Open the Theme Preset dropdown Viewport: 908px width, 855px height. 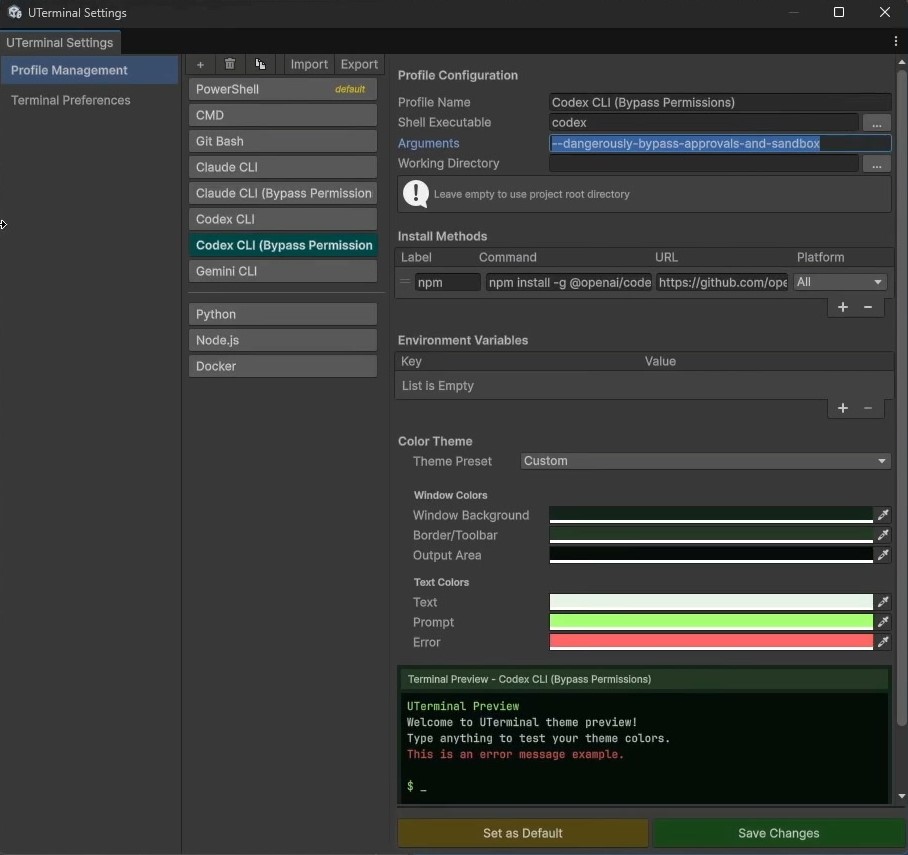coord(705,461)
